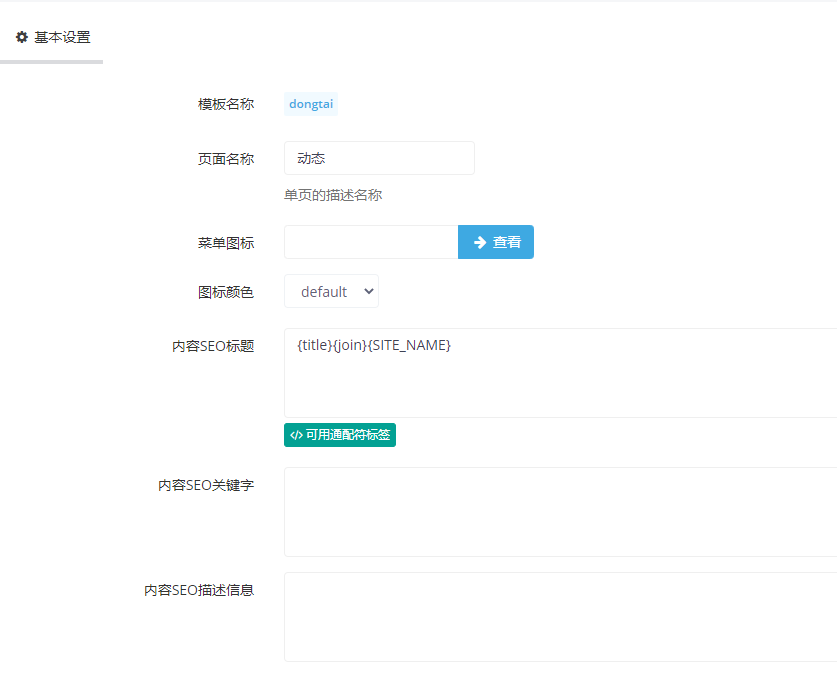The image size is (837, 681).
Task: Focus the 页面名称 input containing 动态
Action: click(379, 158)
